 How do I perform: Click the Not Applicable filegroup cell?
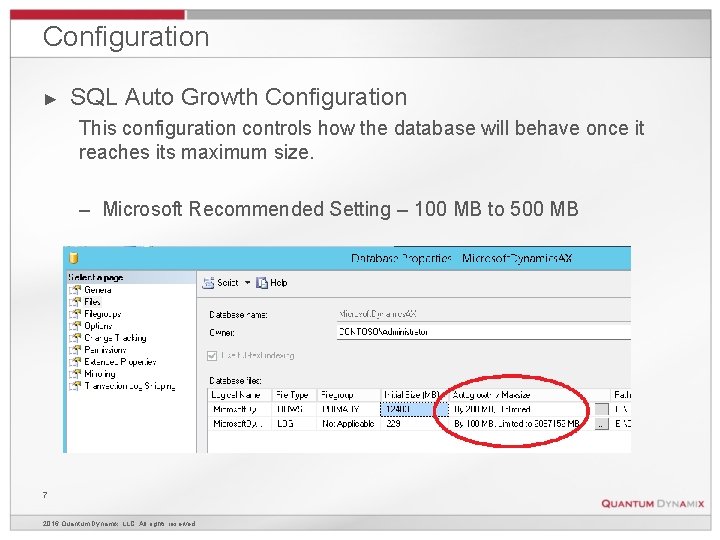tap(349, 423)
